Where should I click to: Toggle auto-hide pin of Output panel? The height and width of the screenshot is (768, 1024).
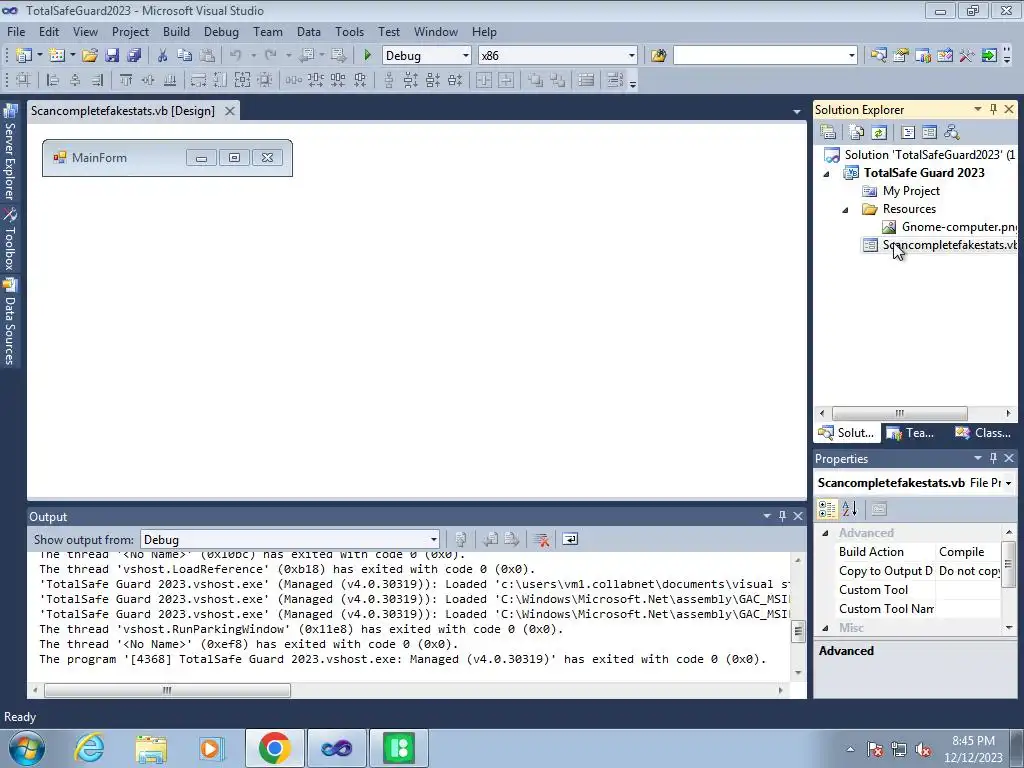click(782, 516)
